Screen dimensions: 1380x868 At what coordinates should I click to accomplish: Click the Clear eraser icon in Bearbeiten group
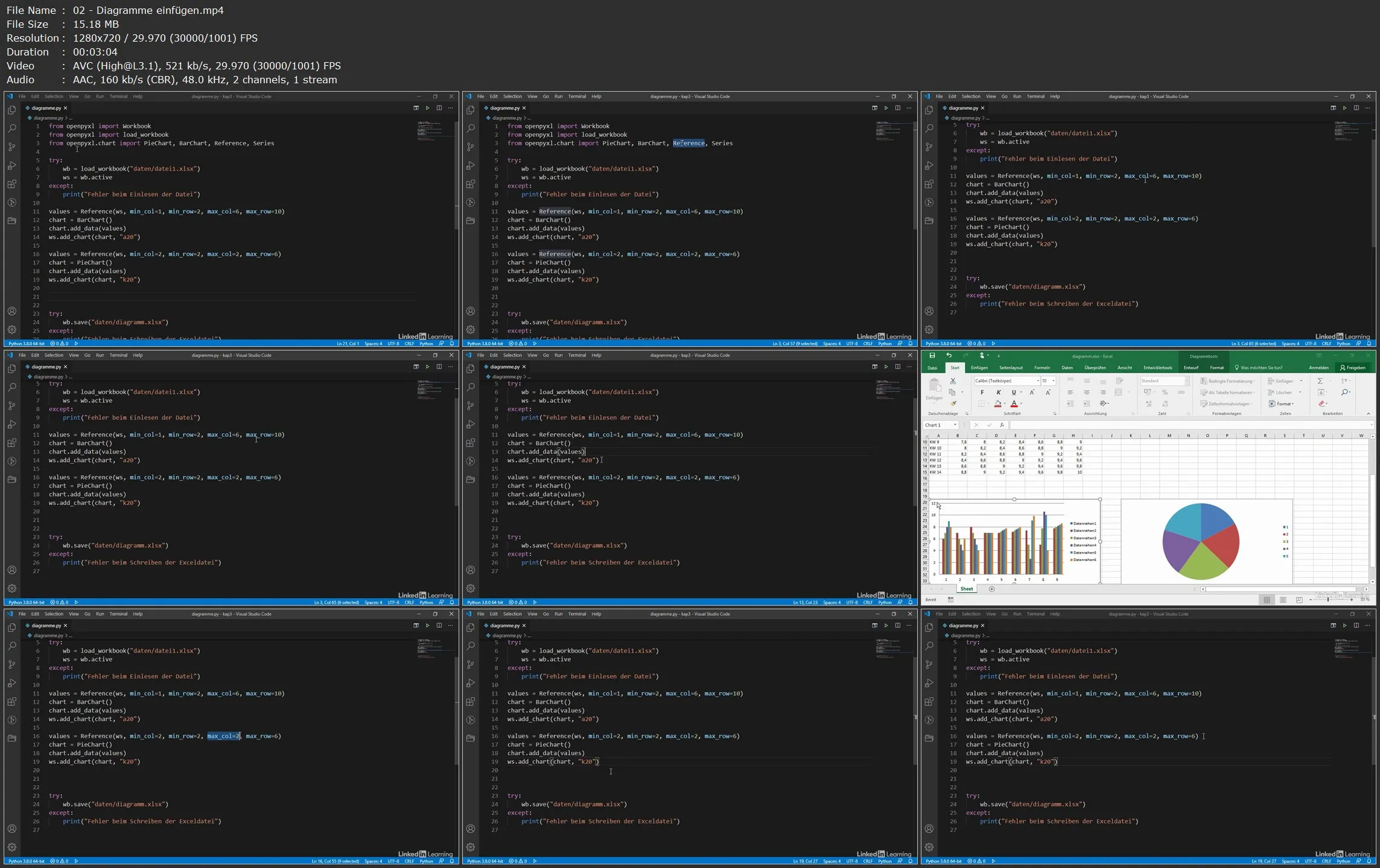[x=1321, y=404]
